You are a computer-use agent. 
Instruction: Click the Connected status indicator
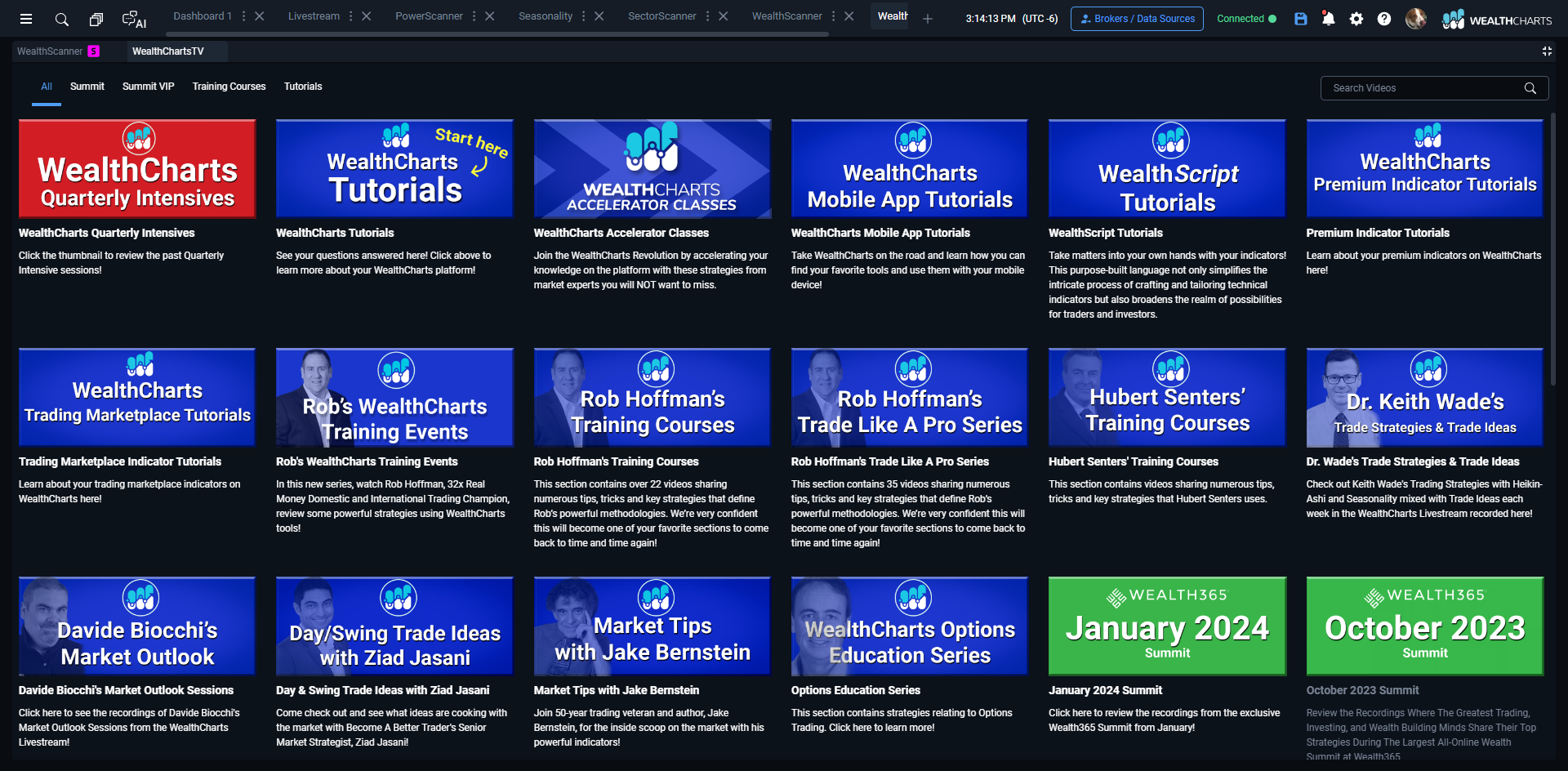tap(1246, 19)
